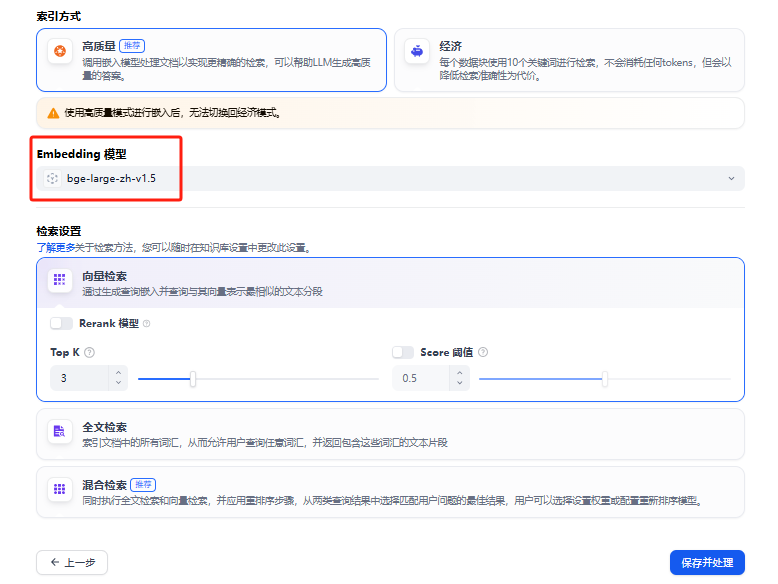Decrease the Score 阈值 value with stepper
The image size is (778, 584).
click(x=460, y=383)
